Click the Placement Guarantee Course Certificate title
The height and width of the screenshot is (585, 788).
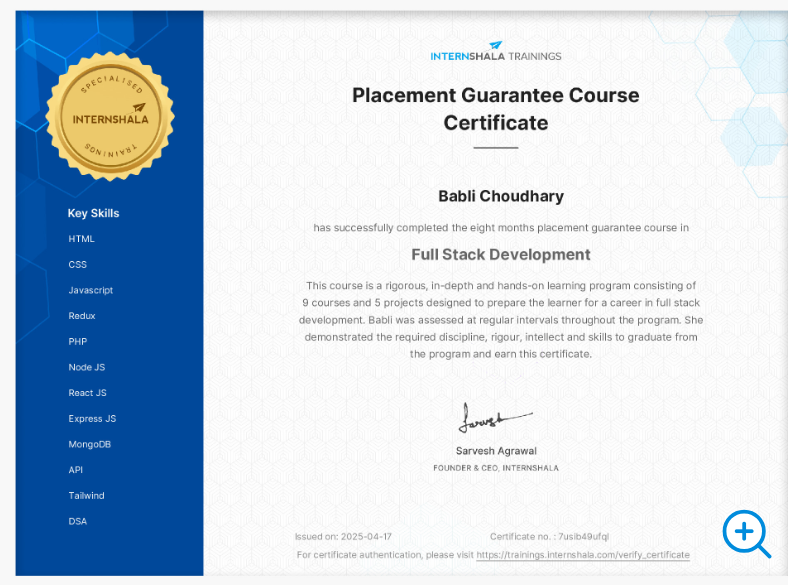(x=496, y=109)
